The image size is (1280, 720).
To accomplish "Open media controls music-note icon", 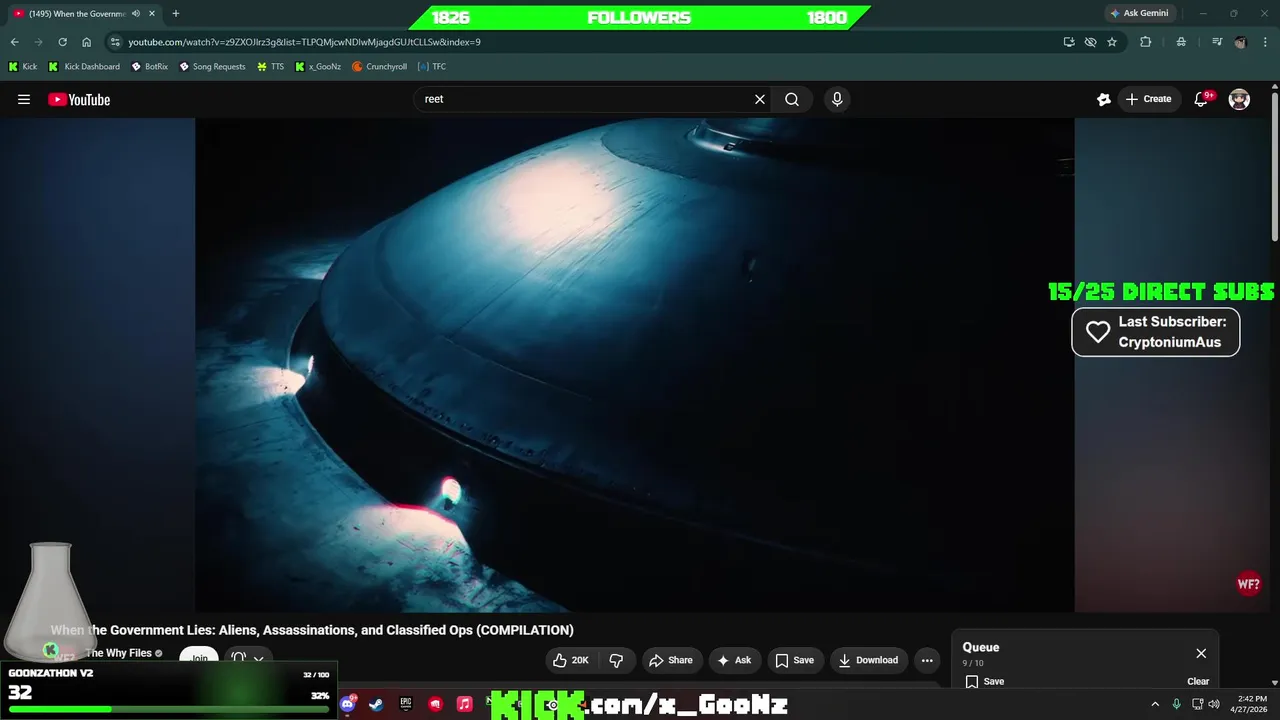I will coord(1217,42).
